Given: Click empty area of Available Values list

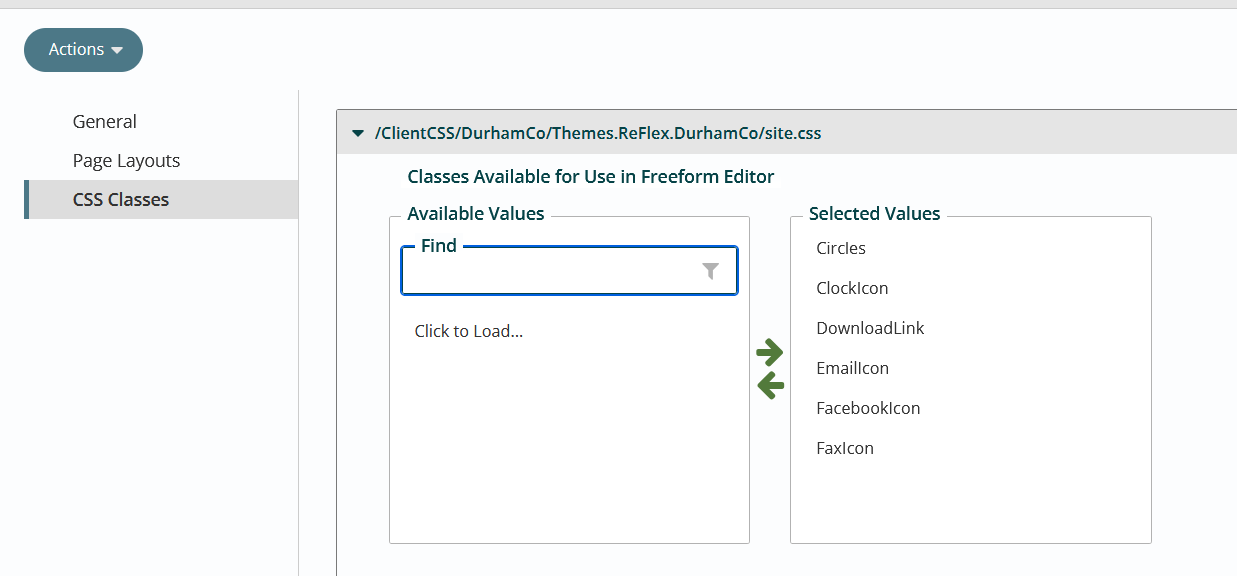Looking at the screenshot, I should 569,450.
